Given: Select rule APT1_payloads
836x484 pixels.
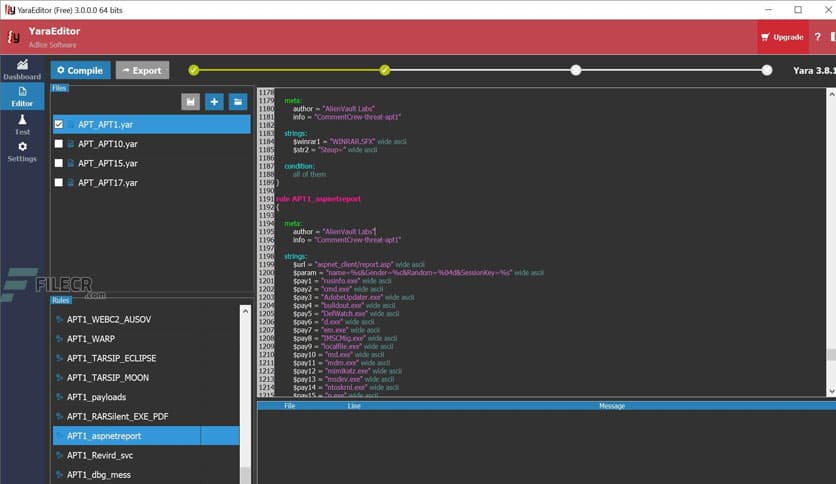Looking at the screenshot, I should [x=146, y=397].
